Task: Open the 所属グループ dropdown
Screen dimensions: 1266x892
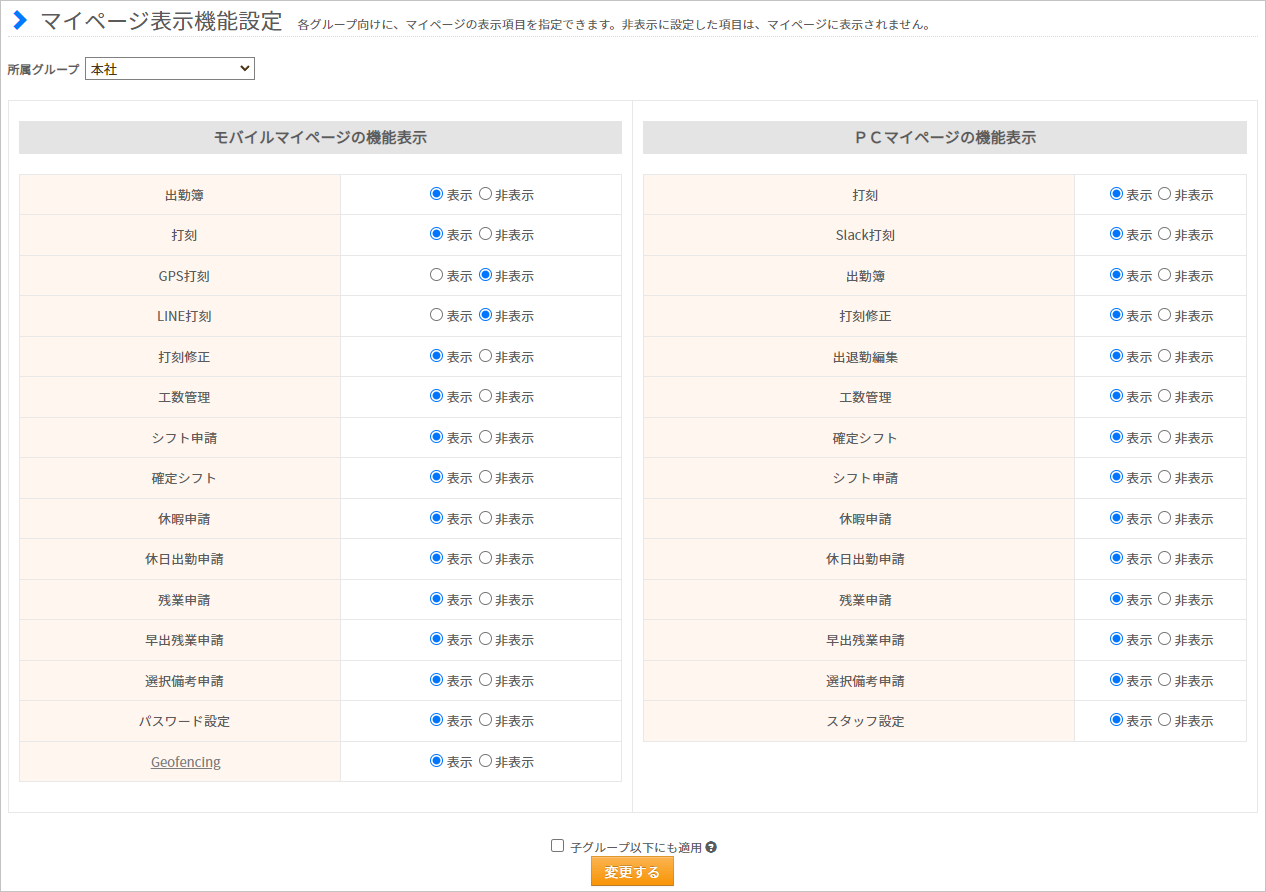Action: point(170,69)
